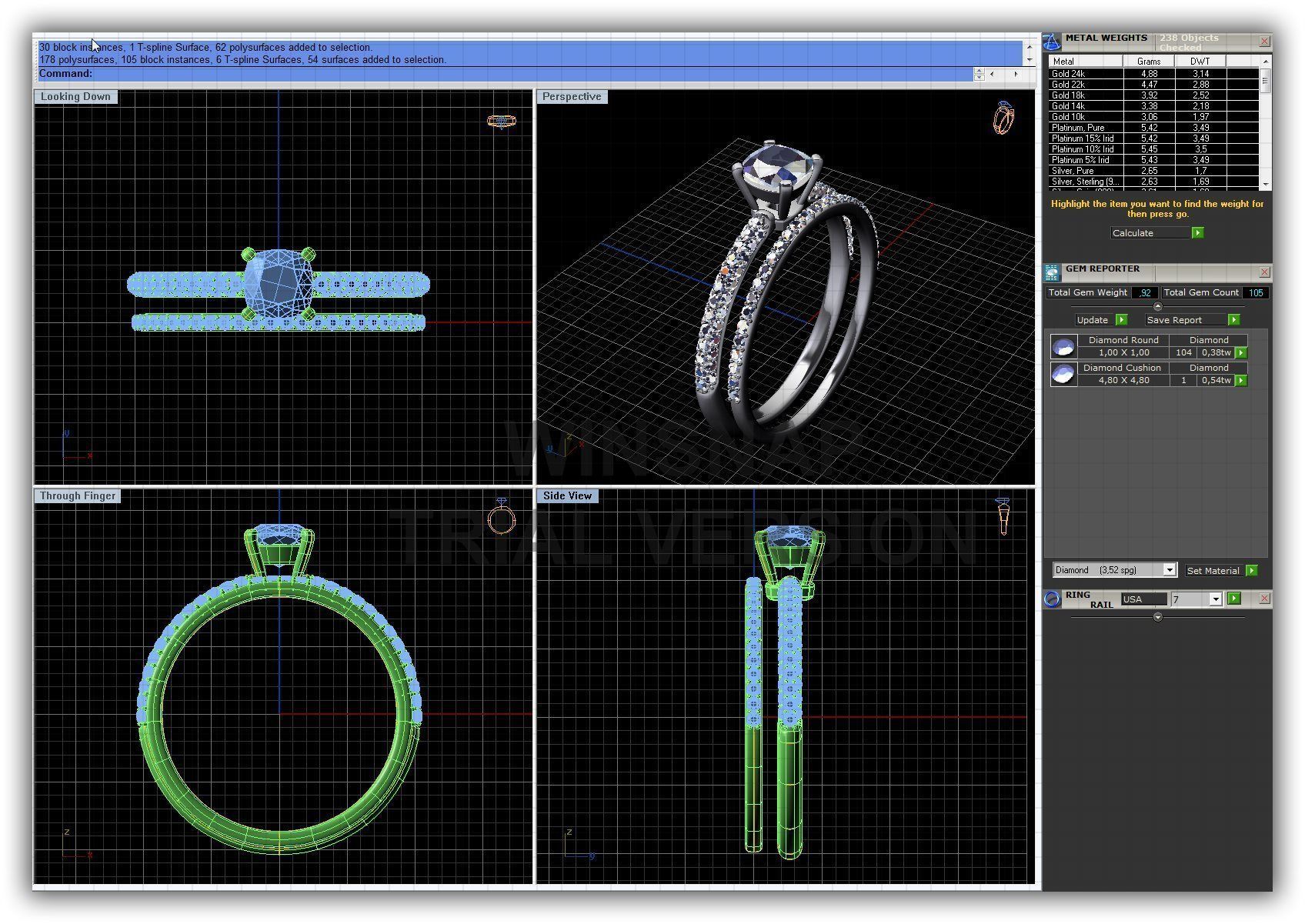The image size is (1305, 924).
Task: Highlight the Silver, Sterling row
Action: tap(1153, 182)
